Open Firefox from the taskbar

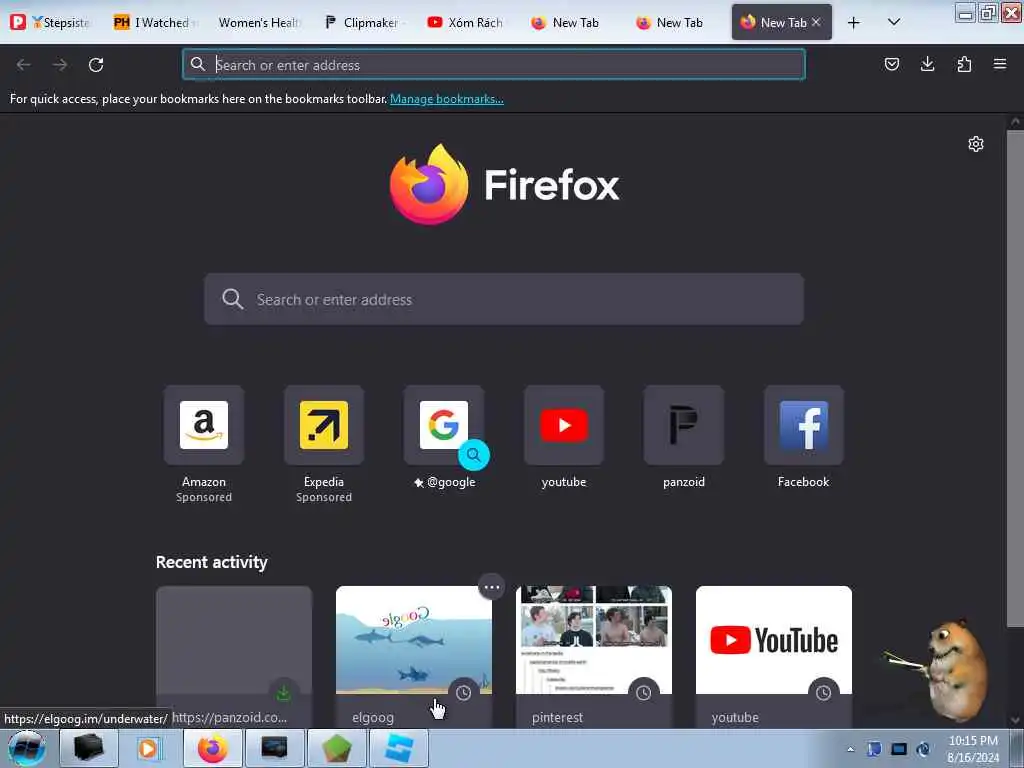tap(213, 748)
